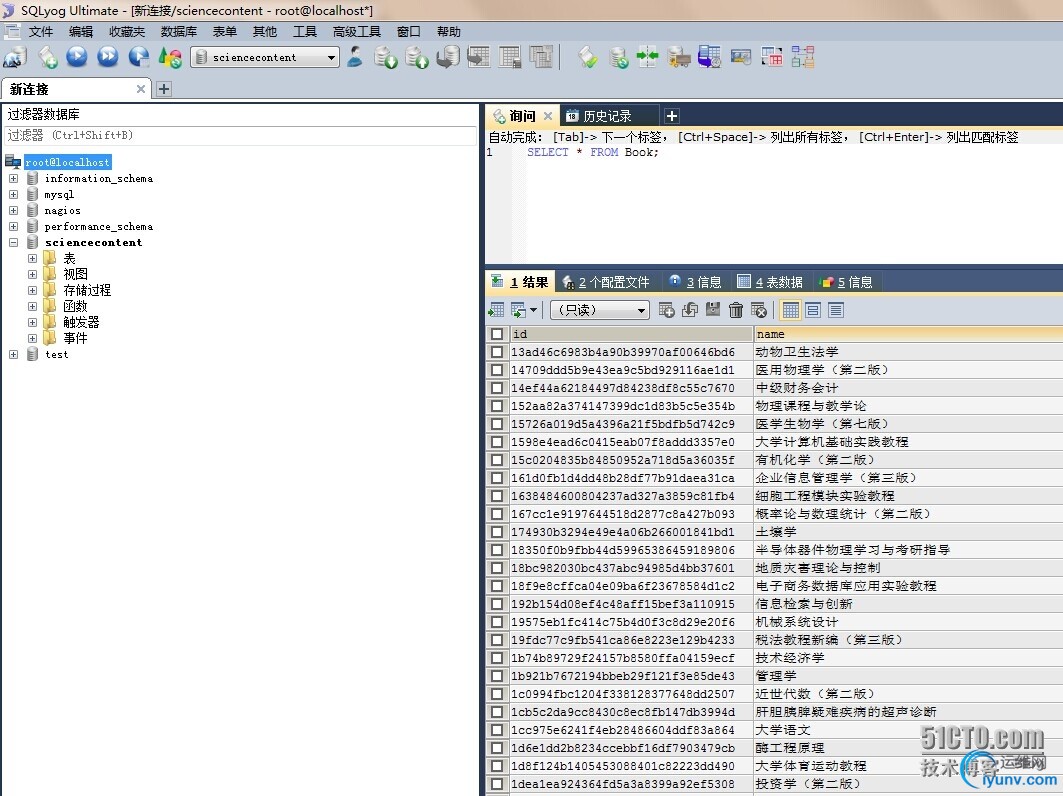This screenshot has width=1063, height=796.
Task: Expand the test database node
Action: tap(14, 355)
